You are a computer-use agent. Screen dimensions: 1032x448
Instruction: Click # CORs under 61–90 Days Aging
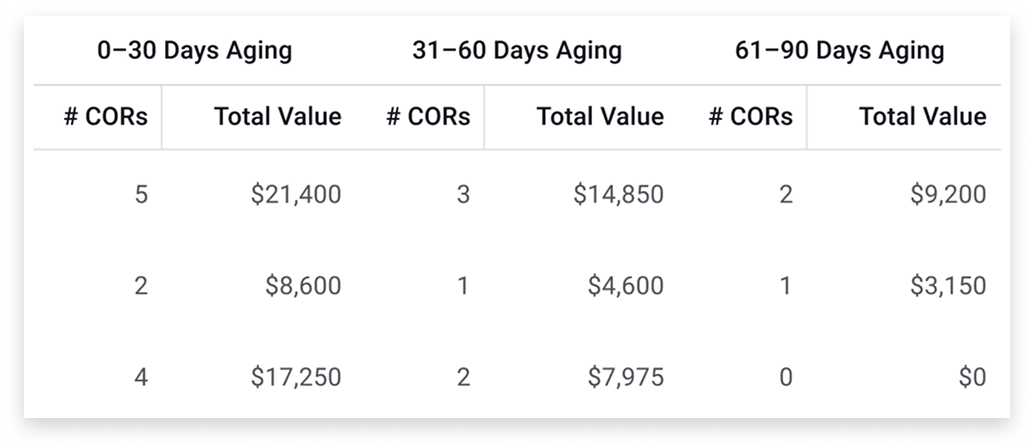tap(751, 116)
